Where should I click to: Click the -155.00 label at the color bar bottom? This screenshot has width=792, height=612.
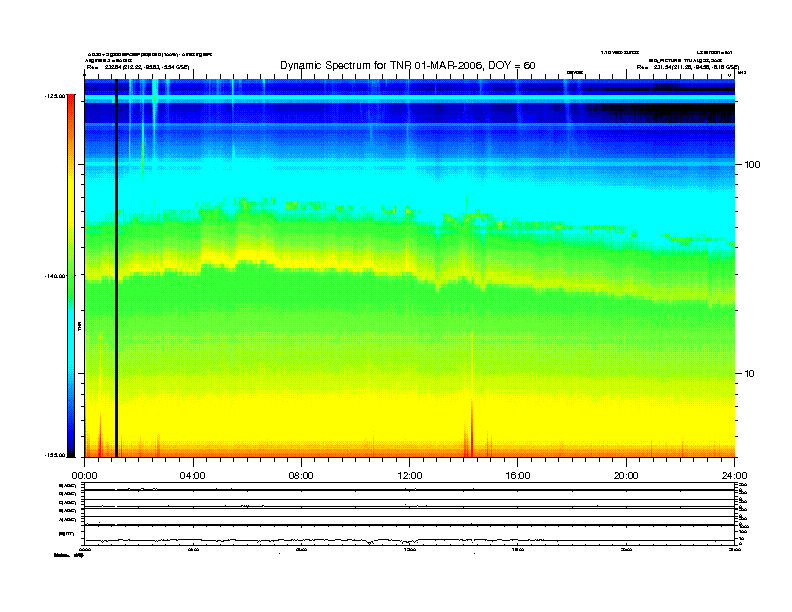[x=56, y=455]
